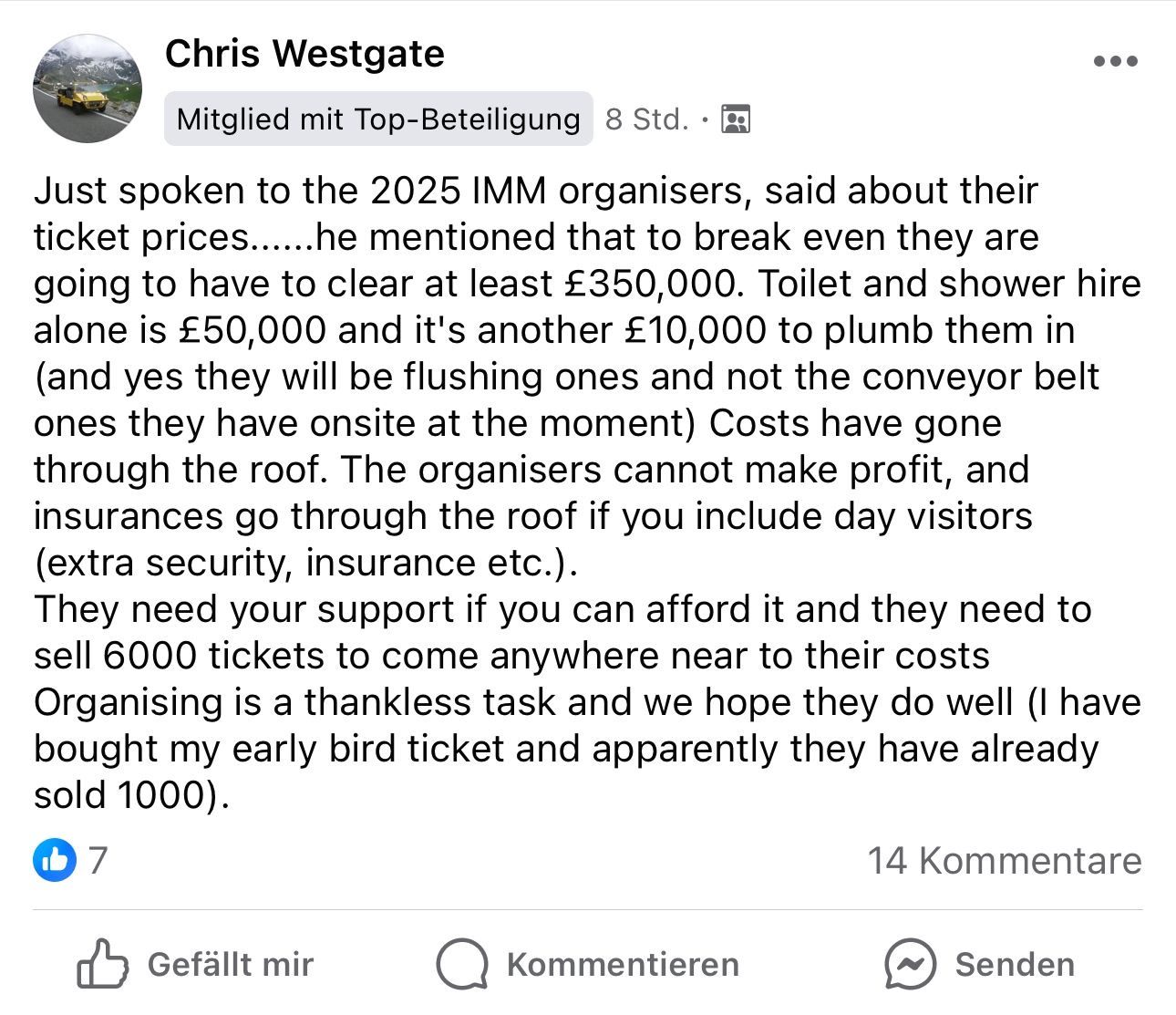Click the author name Chris Westgate
Image resolution: width=1176 pixels, height=1015 pixels.
click(x=304, y=54)
